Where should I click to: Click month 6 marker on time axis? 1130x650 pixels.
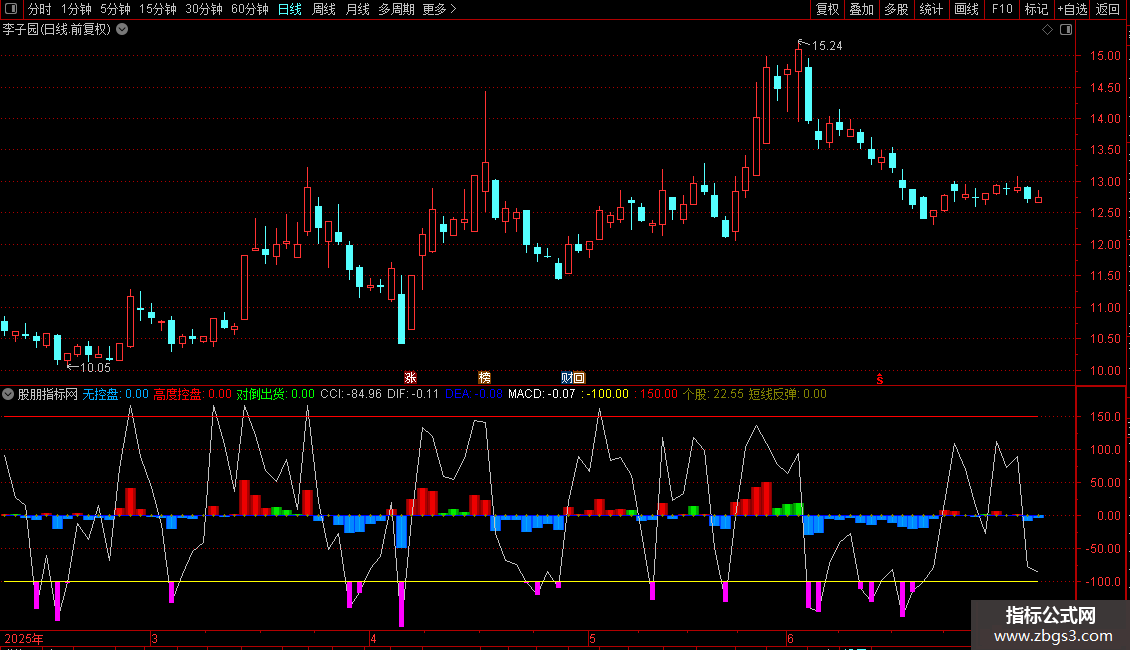click(791, 639)
